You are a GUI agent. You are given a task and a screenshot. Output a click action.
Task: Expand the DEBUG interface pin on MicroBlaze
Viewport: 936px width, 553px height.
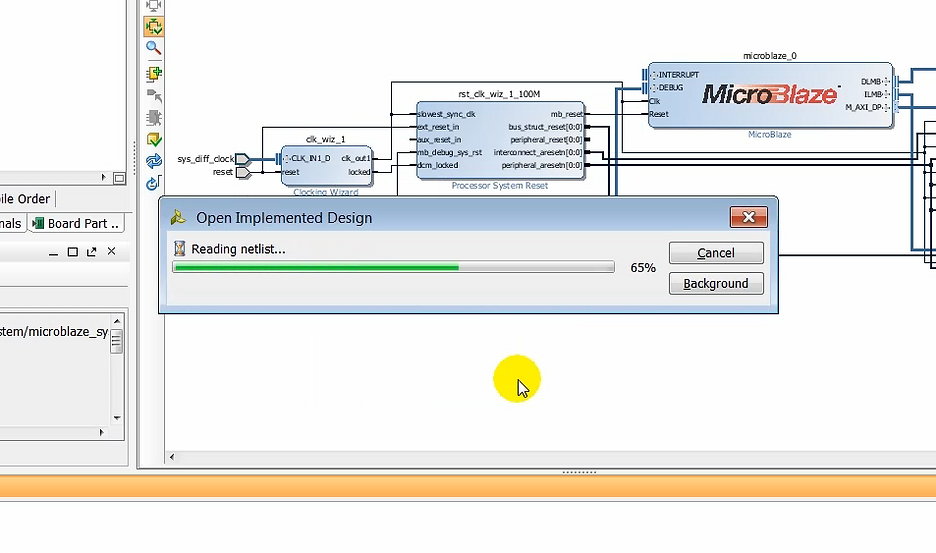tap(653, 88)
